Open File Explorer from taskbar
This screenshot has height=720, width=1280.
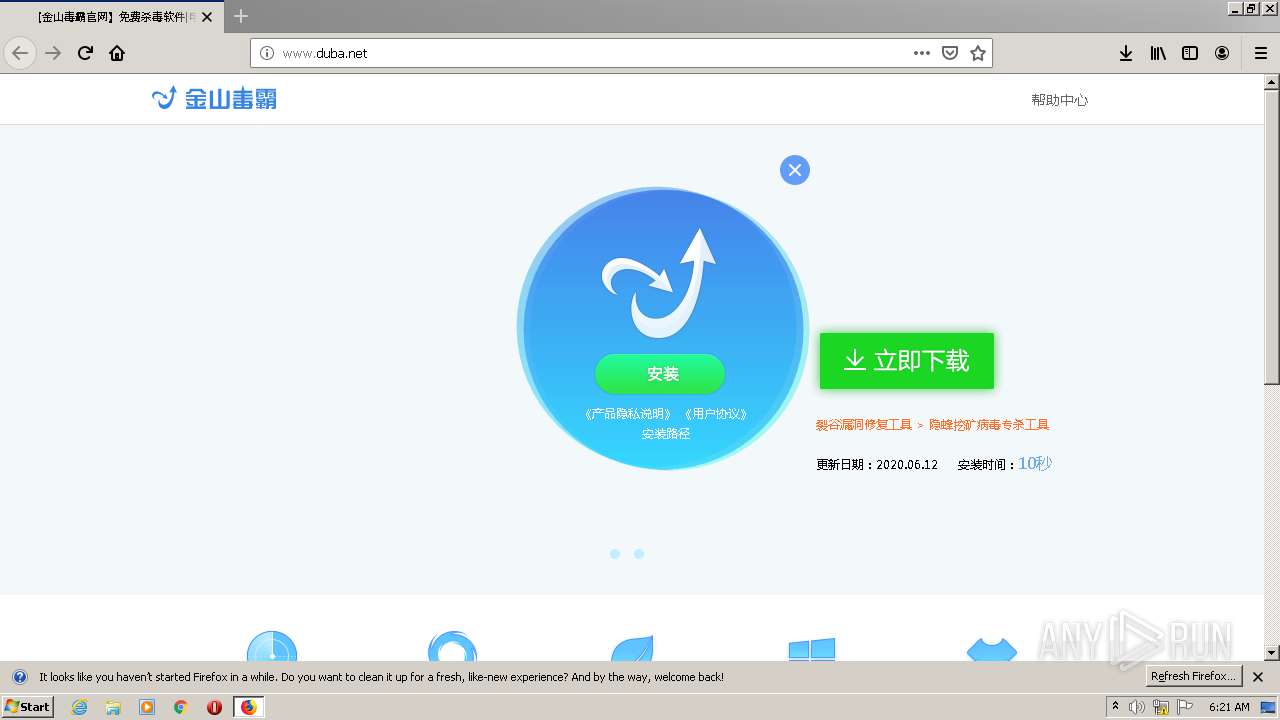(x=113, y=707)
